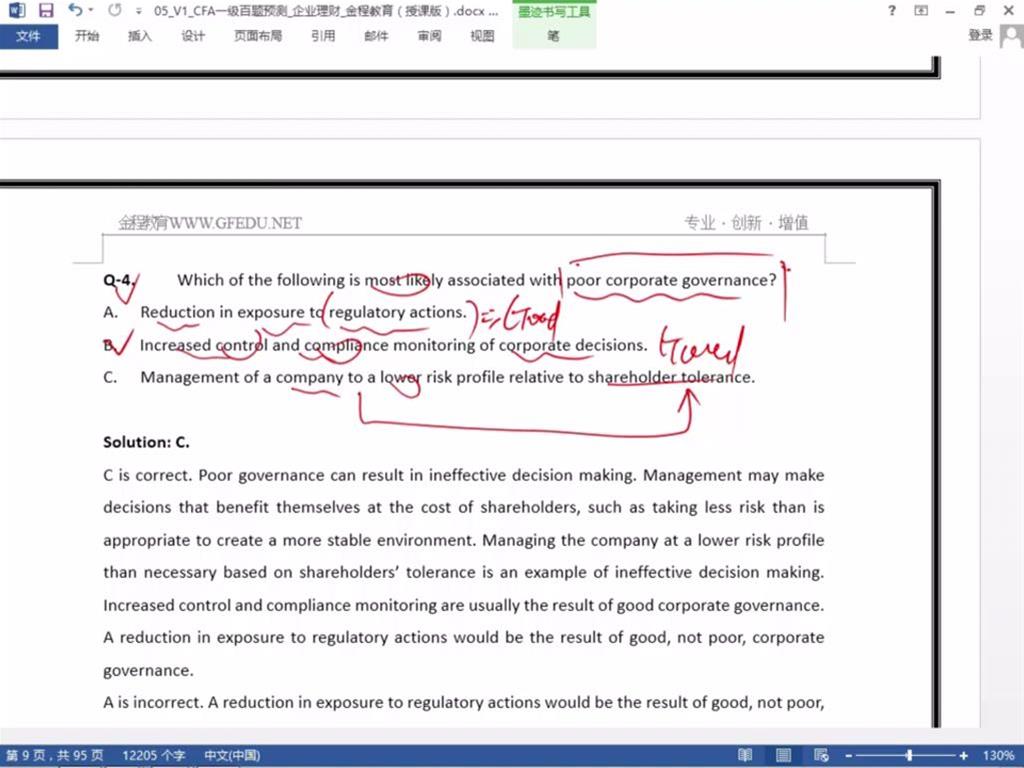The height and width of the screenshot is (768, 1024).
Task: Click the user account avatar icon
Action: 1012,36
